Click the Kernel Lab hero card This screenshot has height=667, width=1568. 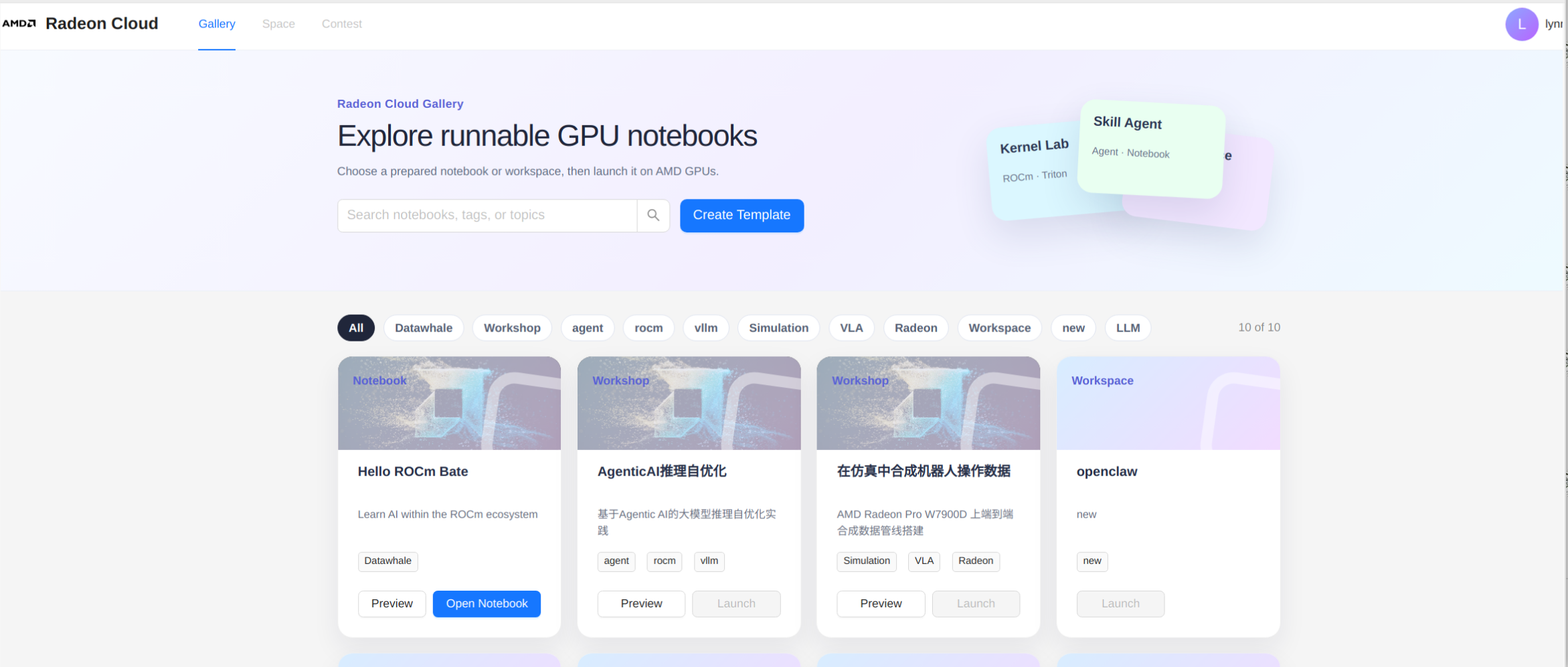click(1034, 171)
